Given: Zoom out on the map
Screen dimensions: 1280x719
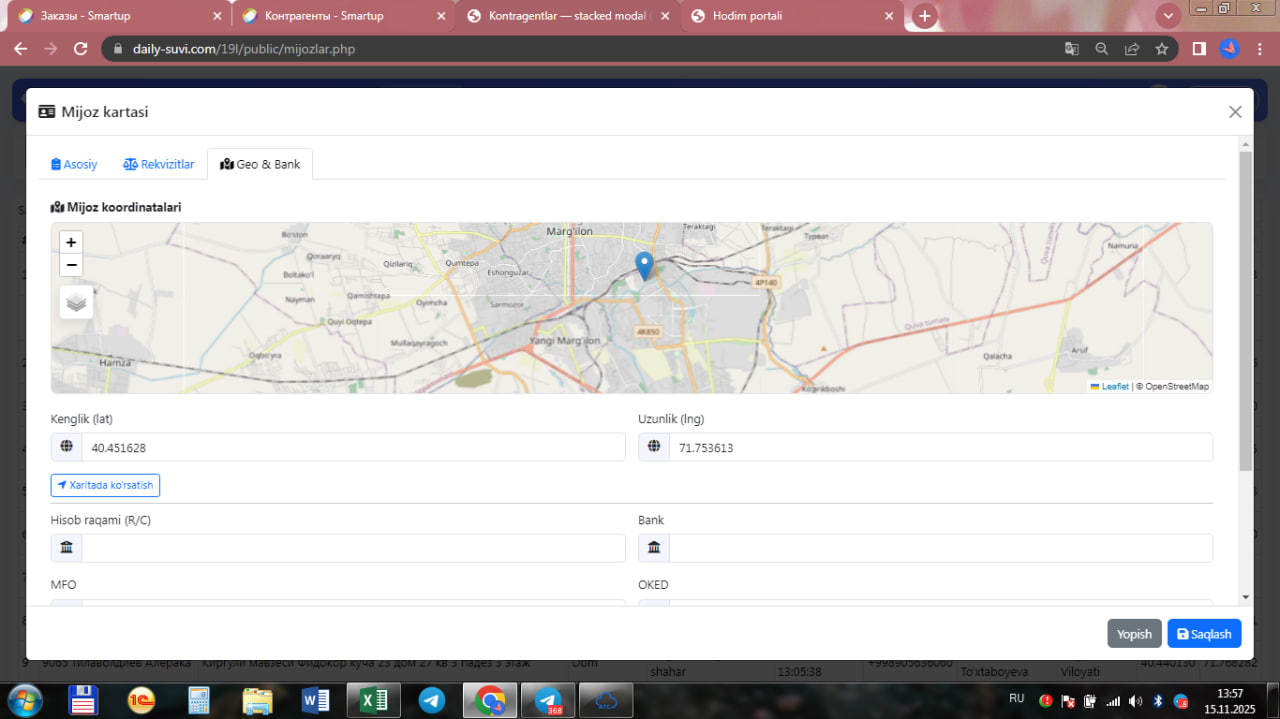Looking at the screenshot, I should click(71, 265).
